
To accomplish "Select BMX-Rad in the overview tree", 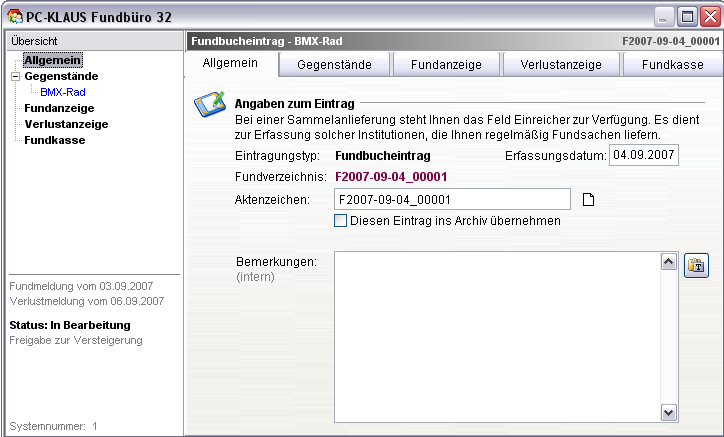I will (x=62, y=92).
